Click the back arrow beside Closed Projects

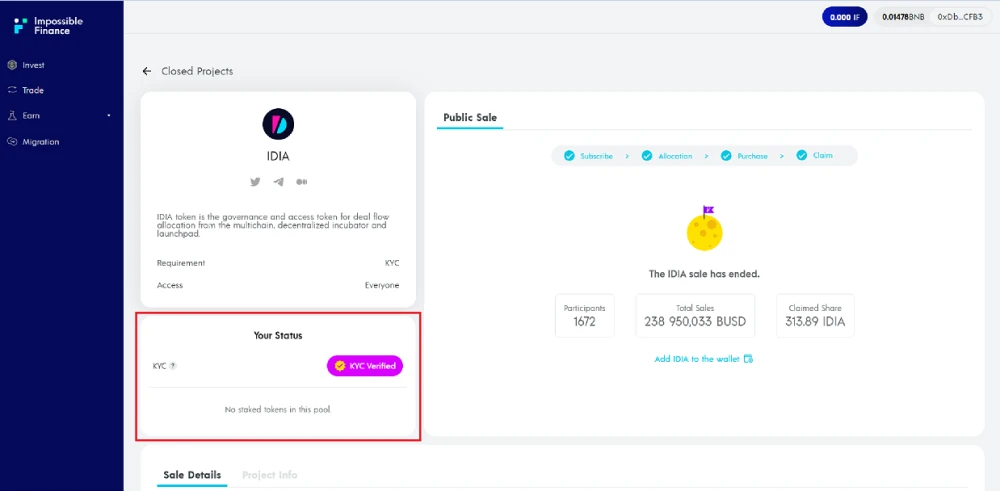147,71
